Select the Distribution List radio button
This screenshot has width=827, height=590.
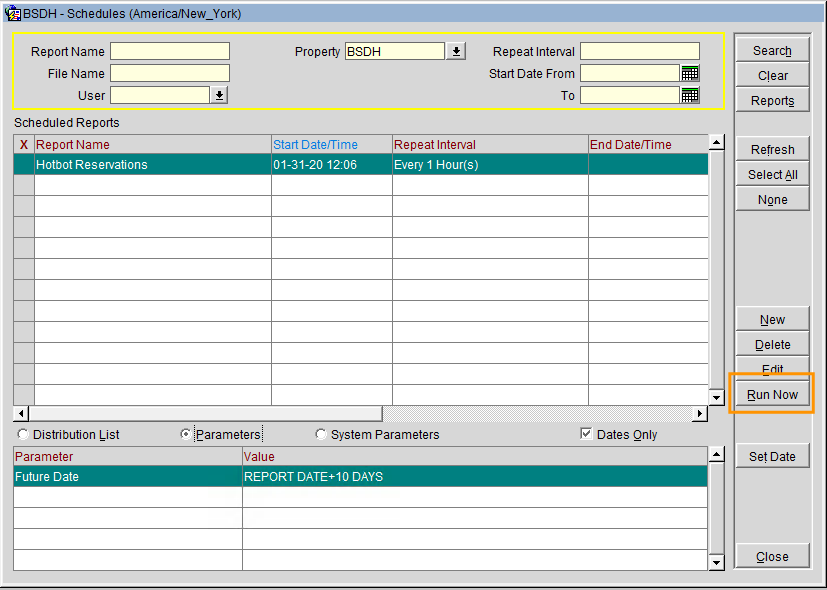23,434
